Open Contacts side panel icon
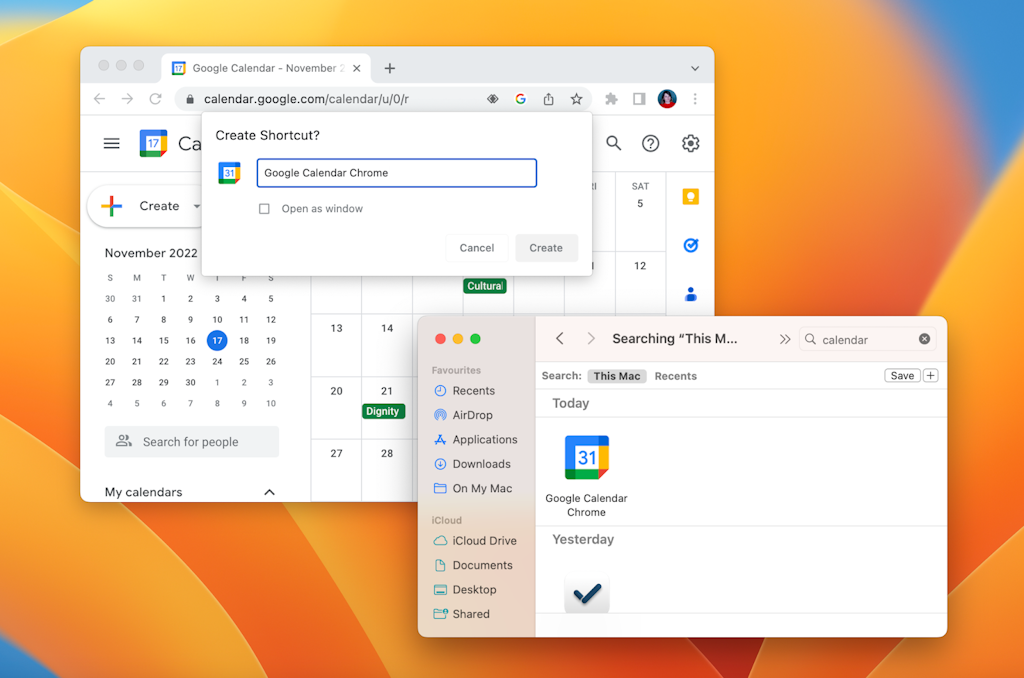Screen dimensions: 1024x678 pos(690,294)
